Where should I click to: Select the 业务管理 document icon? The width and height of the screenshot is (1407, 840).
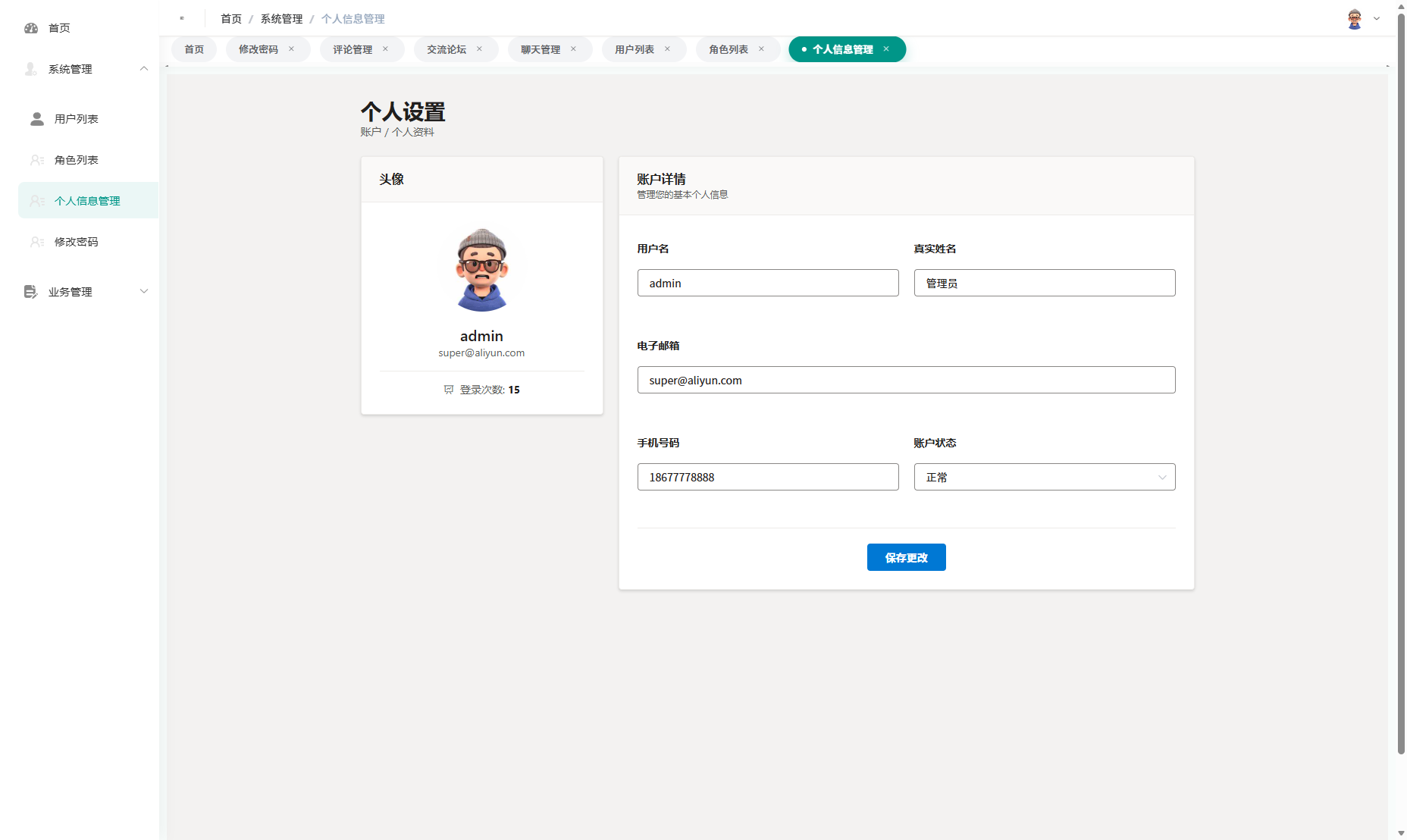30,291
